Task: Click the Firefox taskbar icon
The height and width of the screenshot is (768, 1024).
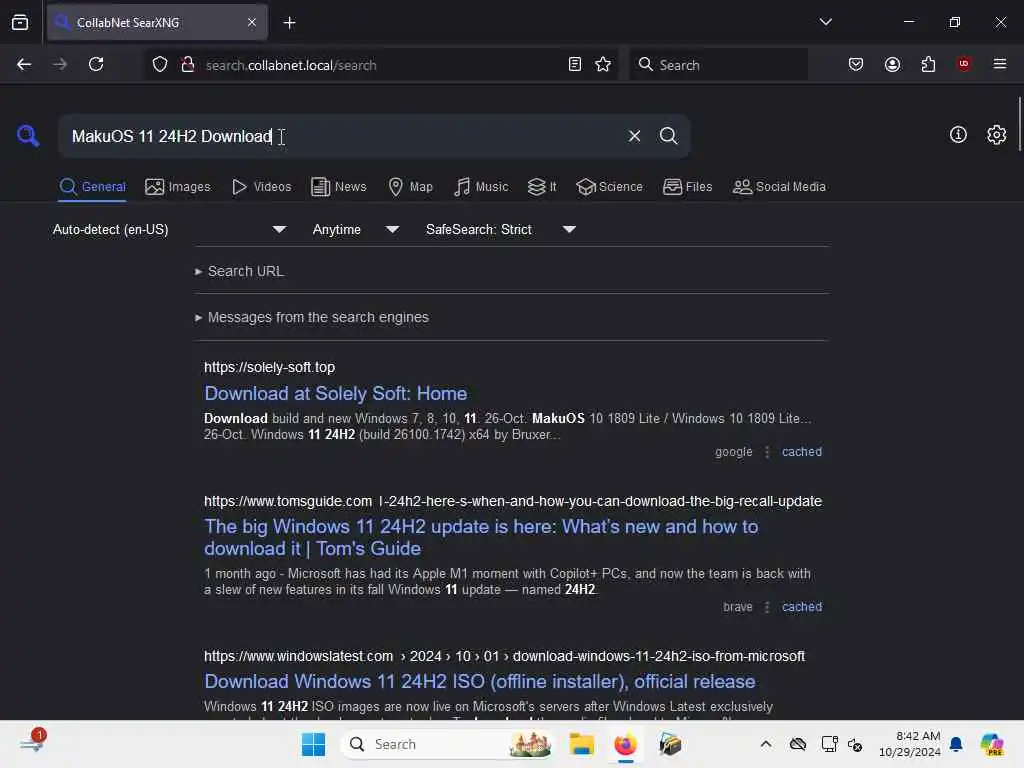Action: point(625,744)
